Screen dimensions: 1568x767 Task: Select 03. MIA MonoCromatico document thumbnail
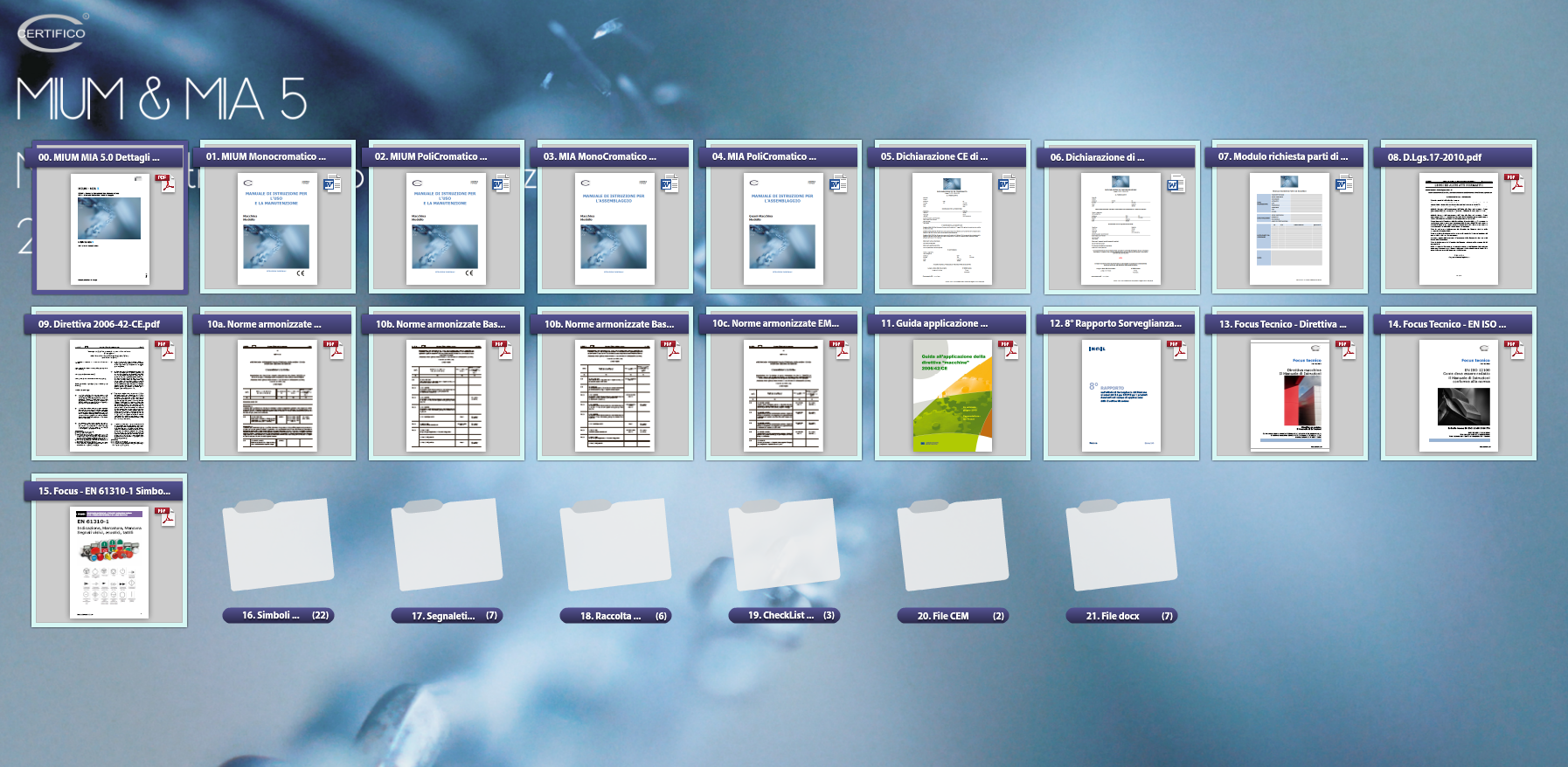[x=614, y=229]
